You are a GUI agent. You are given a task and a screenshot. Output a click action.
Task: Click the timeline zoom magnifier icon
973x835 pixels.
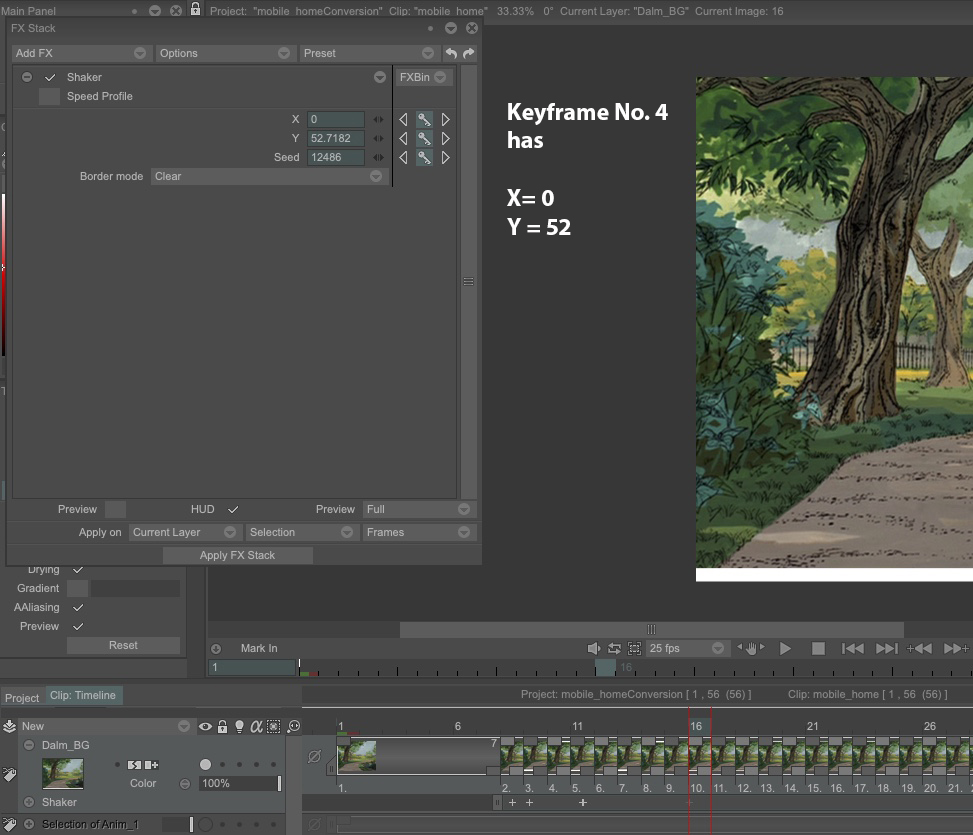[x=294, y=726]
